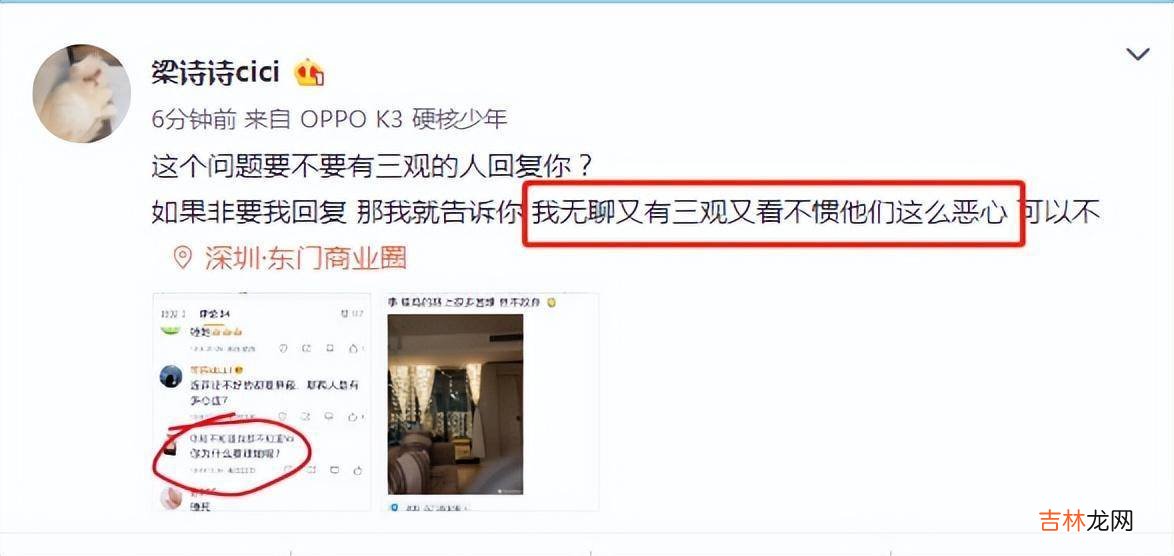Click the 梁诗诗cici profile avatar

[82, 94]
